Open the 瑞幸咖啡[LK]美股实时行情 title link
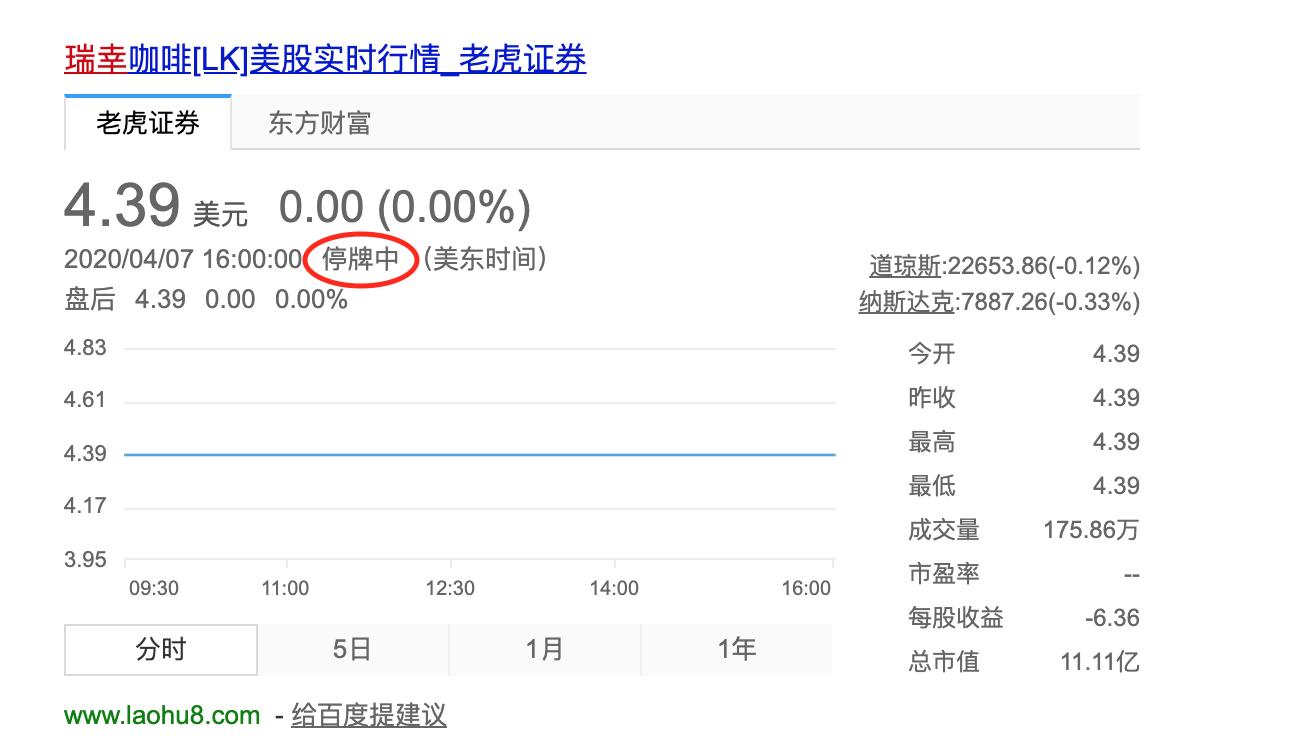Viewport: 1310px width, 756px height. click(x=325, y=60)
